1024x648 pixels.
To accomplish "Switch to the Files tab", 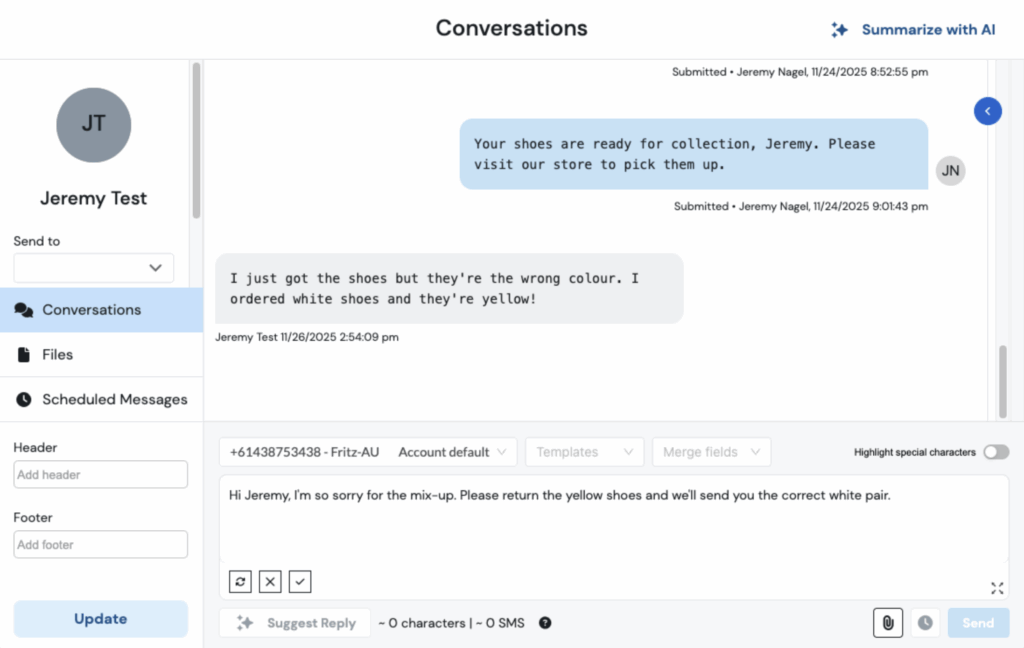I will (x=58, y=354).
